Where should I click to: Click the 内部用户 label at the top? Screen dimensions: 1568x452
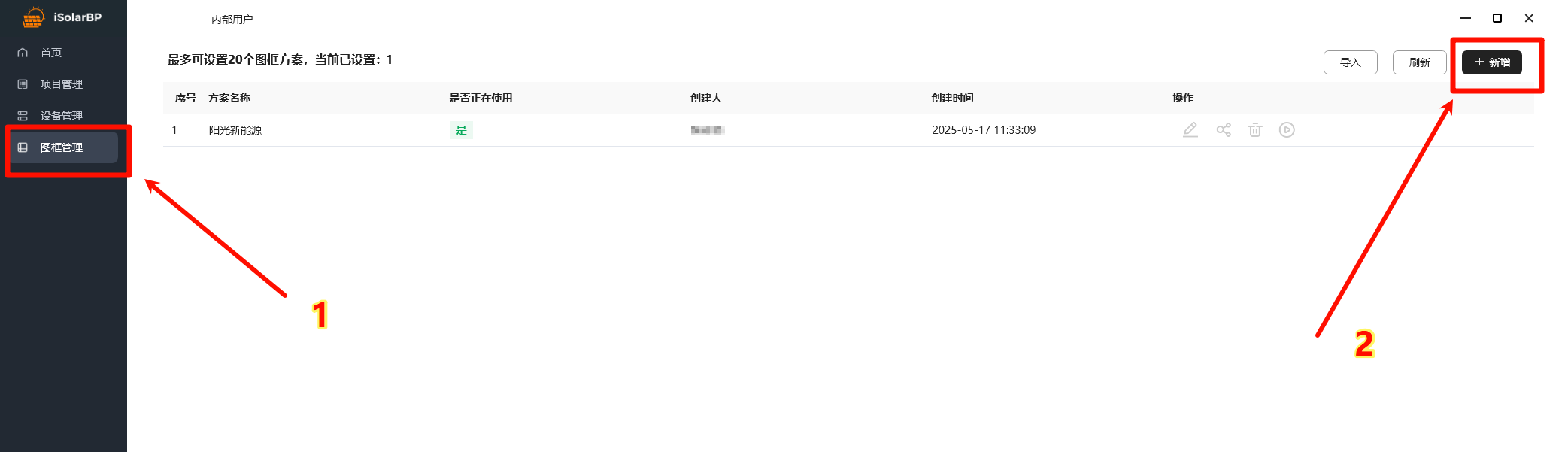click(232, 20)
